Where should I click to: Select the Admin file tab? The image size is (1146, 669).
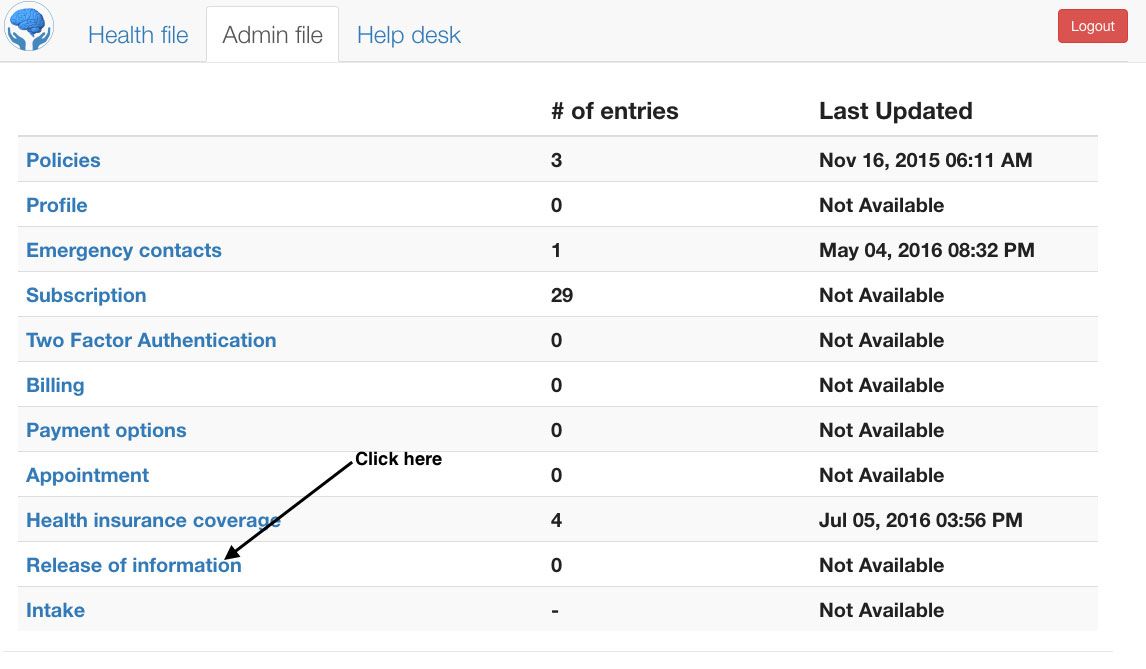273,35
